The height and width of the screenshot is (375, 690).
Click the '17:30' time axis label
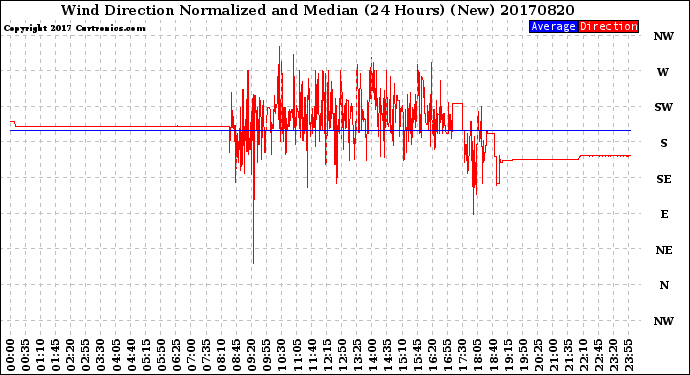coord(463,355)
